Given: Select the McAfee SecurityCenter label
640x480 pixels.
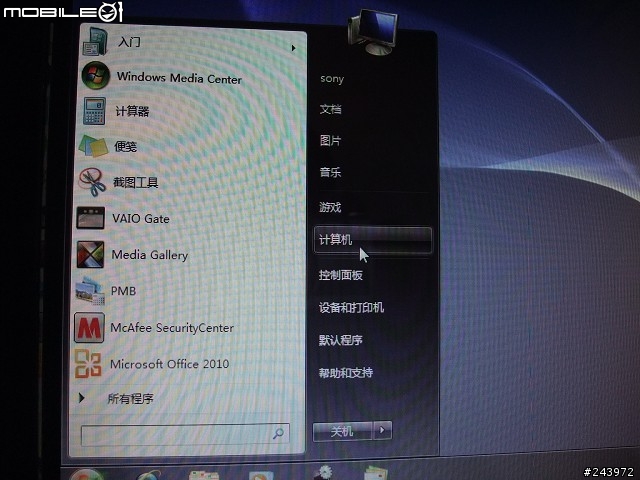Looking at the screenshot, I should (172, 328).
